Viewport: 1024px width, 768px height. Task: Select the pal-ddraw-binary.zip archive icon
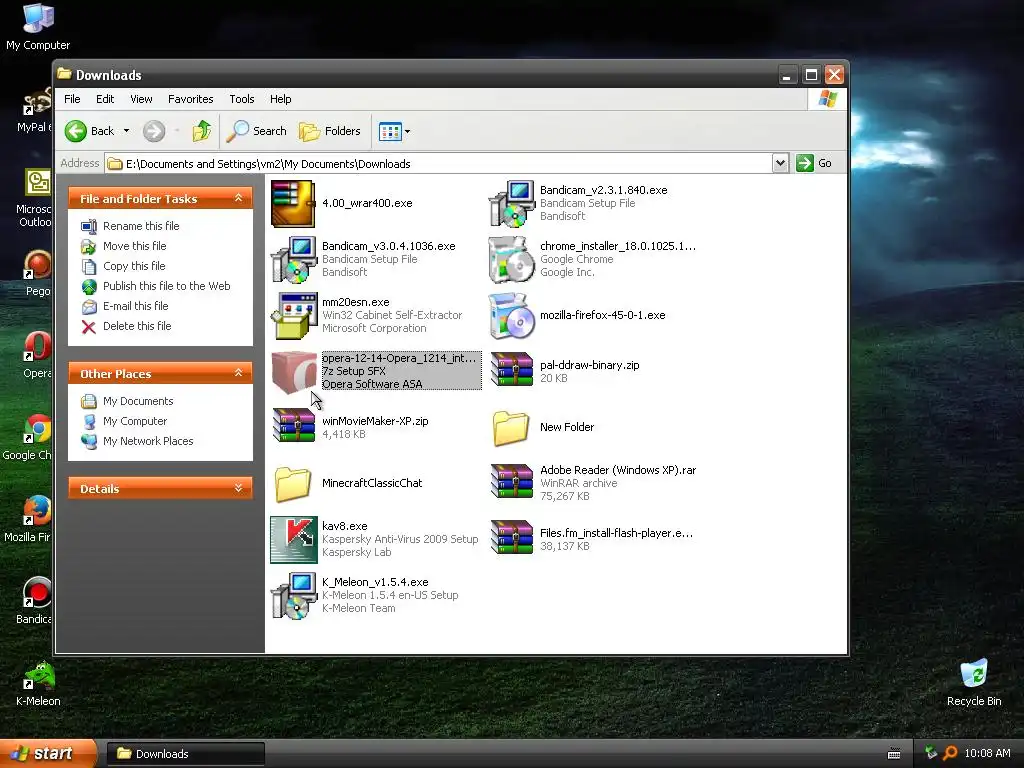pos(511,370)
